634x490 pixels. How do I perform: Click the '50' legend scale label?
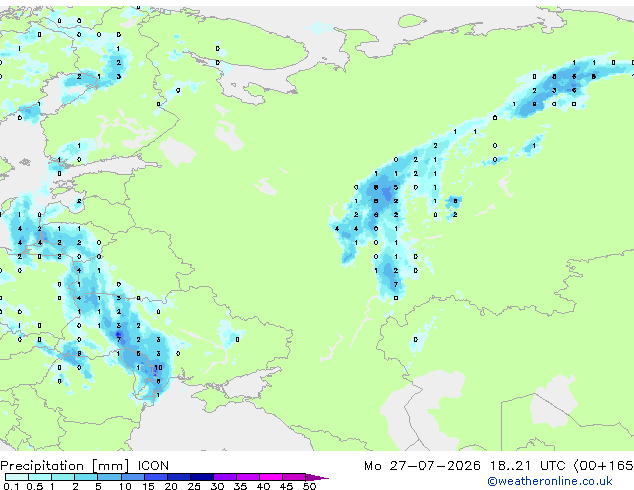(x=310, y=486)
